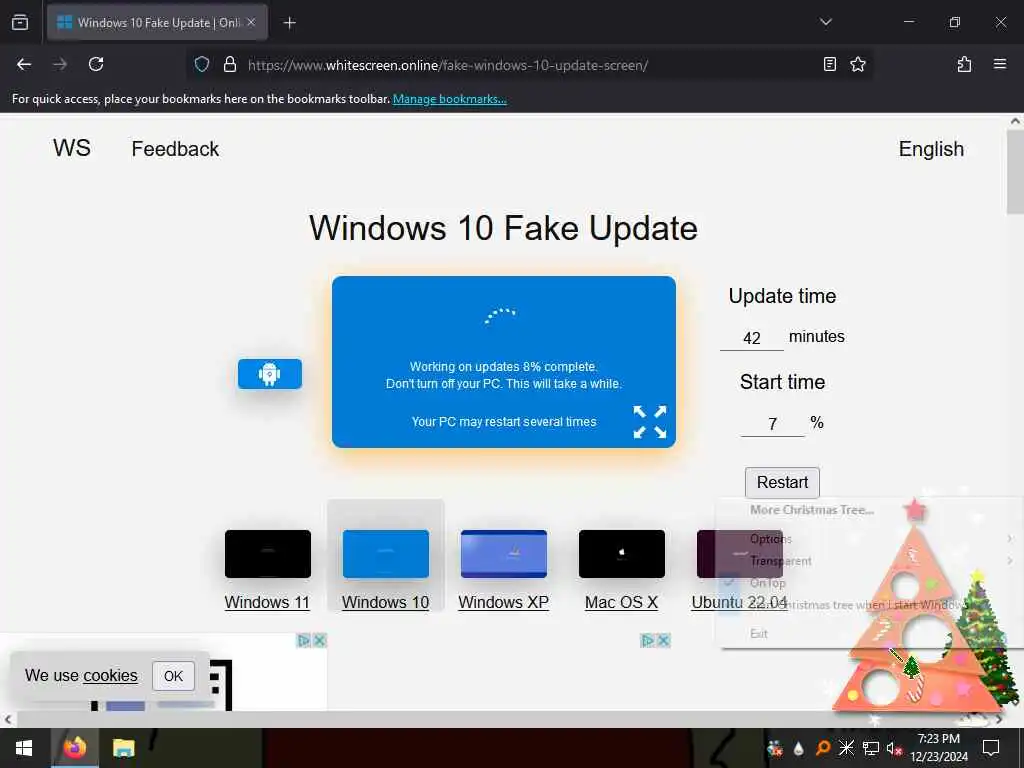
Task: Open the tracking protection shield icon
Action: point(202,64)
